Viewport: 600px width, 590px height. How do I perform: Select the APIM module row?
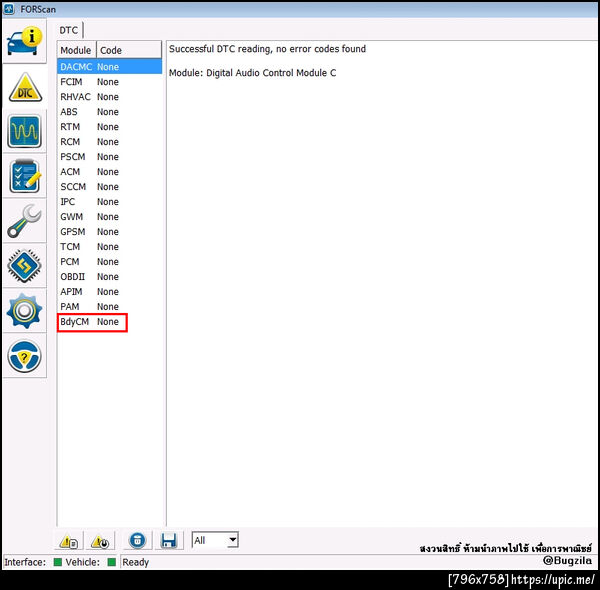click(109, 292)
